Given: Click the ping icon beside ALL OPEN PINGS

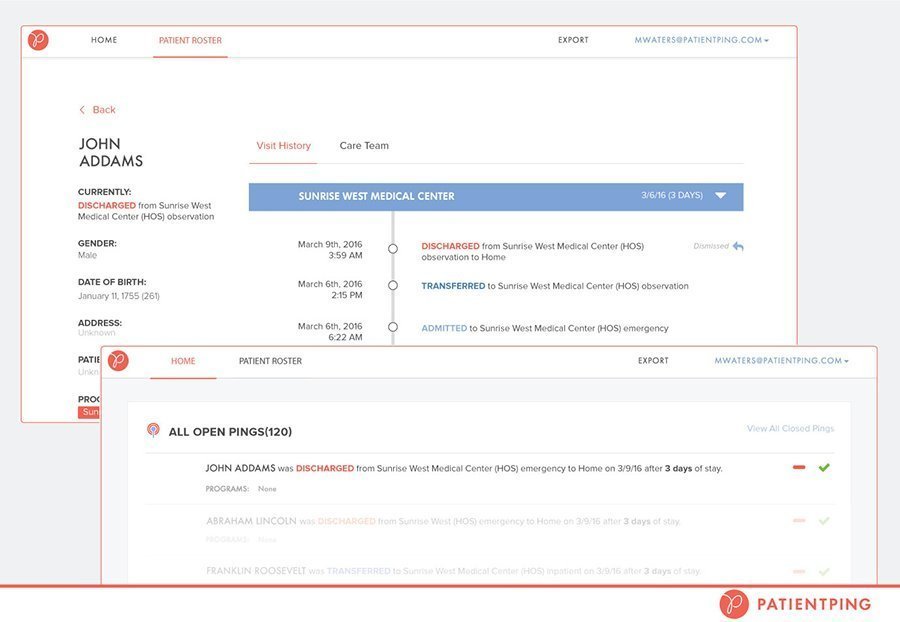Looking at the screenshot, I should (152, 428).
